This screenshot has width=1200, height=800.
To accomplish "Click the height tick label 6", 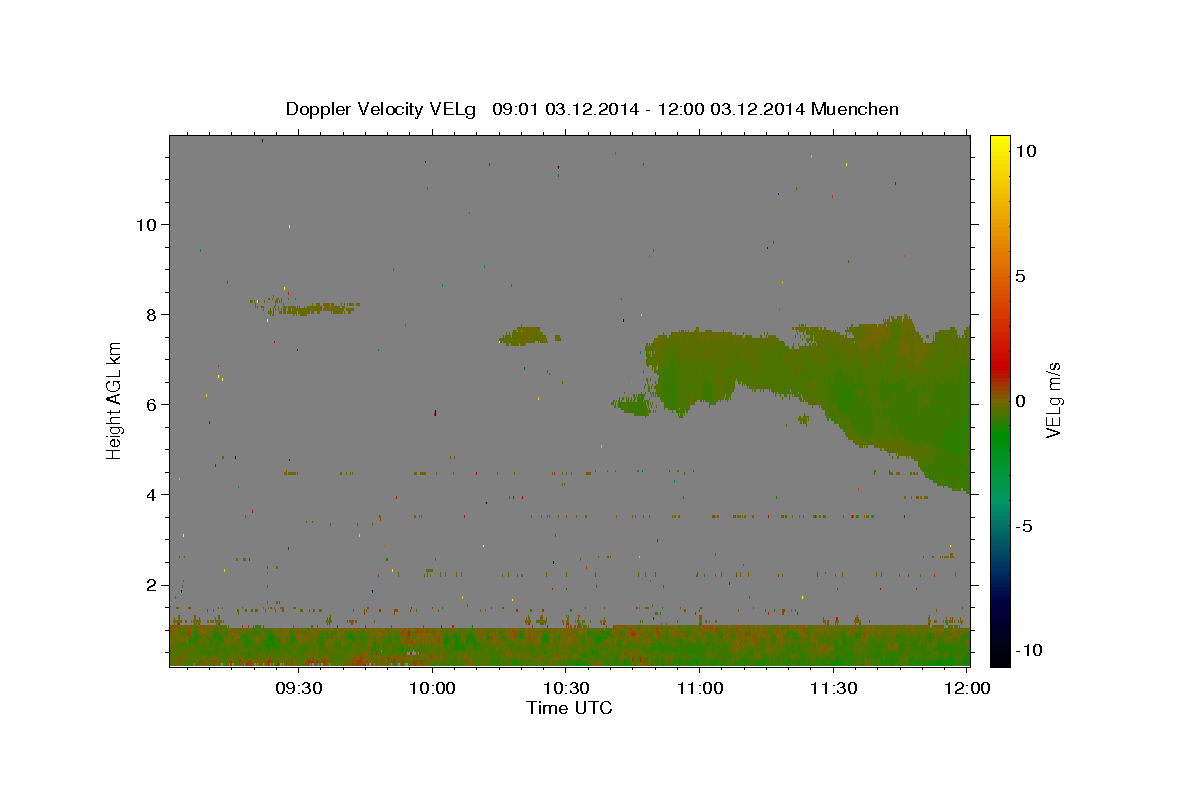I will point(151,404).
